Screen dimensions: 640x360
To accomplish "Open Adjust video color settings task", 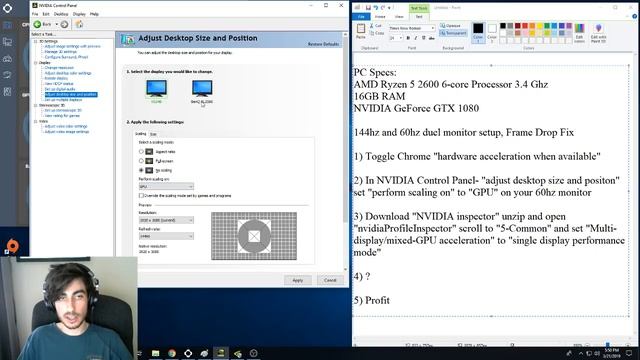I will pos(66,127).
